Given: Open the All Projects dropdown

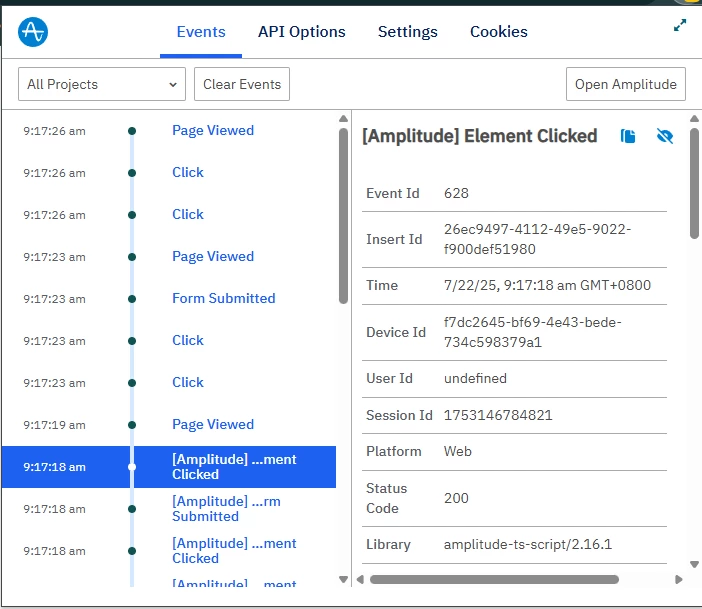Looking at the screenshot, I should point(102,84).
